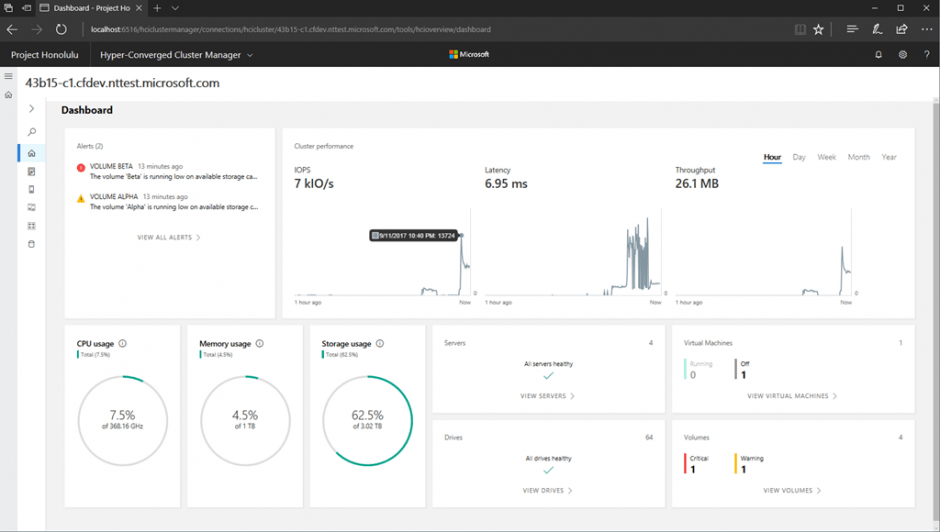Expand the tools sidebar with chevron
The image size is (940, 532).
tap(32, 109)
